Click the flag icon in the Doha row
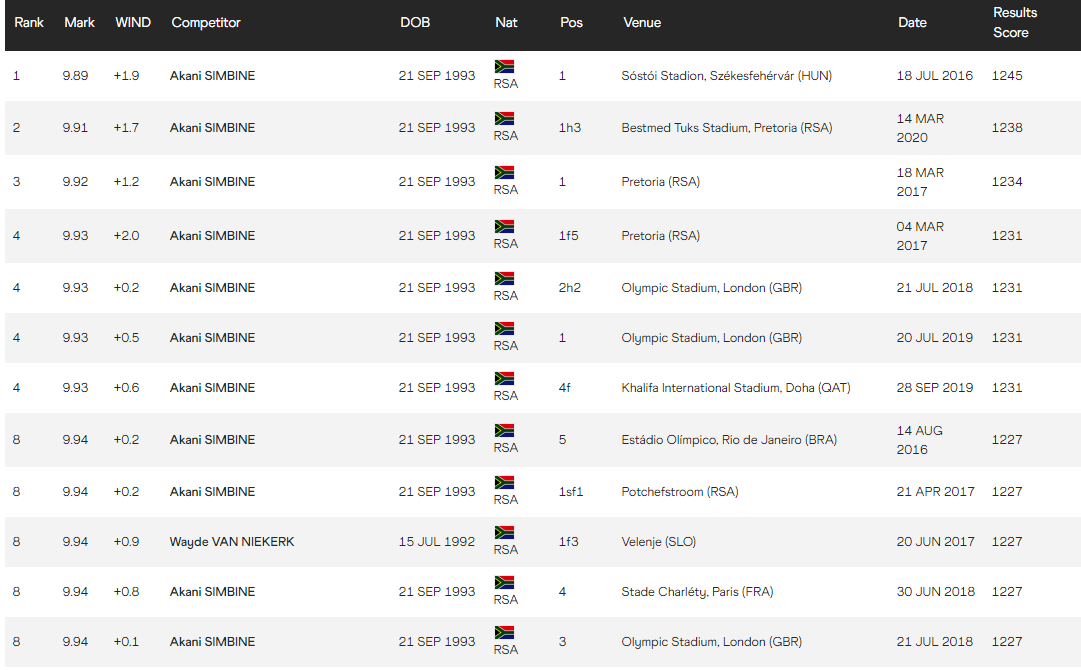Screen dimensions: 1081x670 [x=504, y=379]
